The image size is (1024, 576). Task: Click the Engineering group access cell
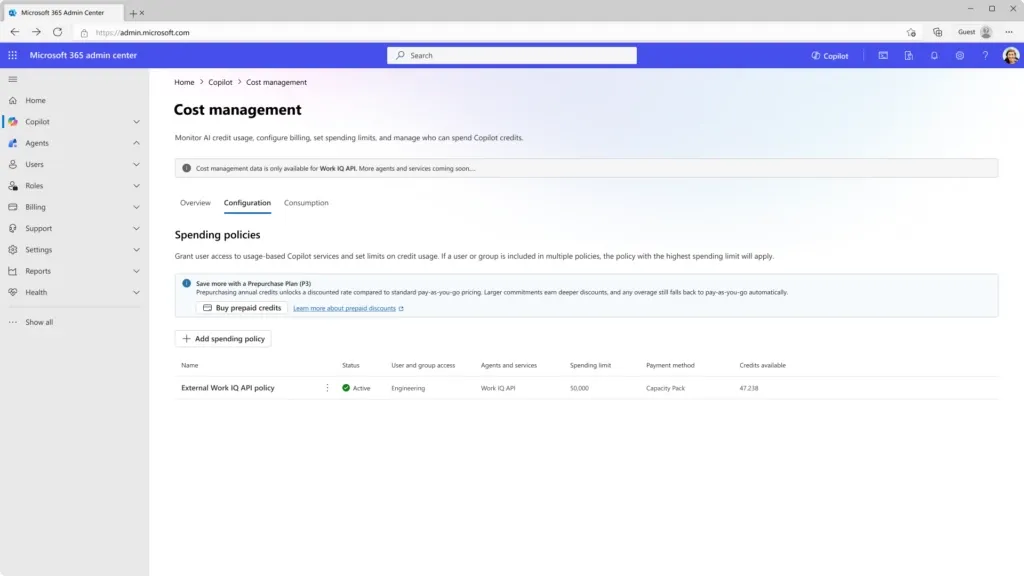click(x=408, y=388)
